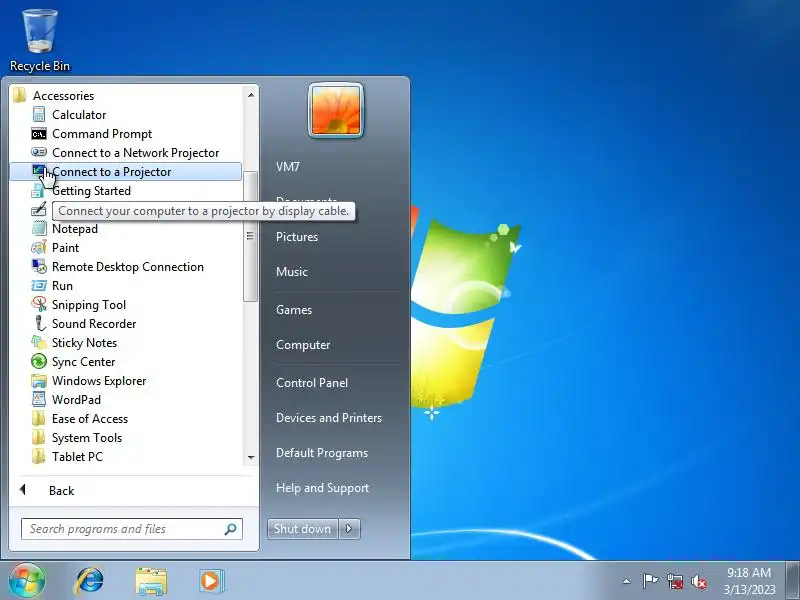Collapse the Accessories folder
This screenshot has width=800, height=600.
64,96
